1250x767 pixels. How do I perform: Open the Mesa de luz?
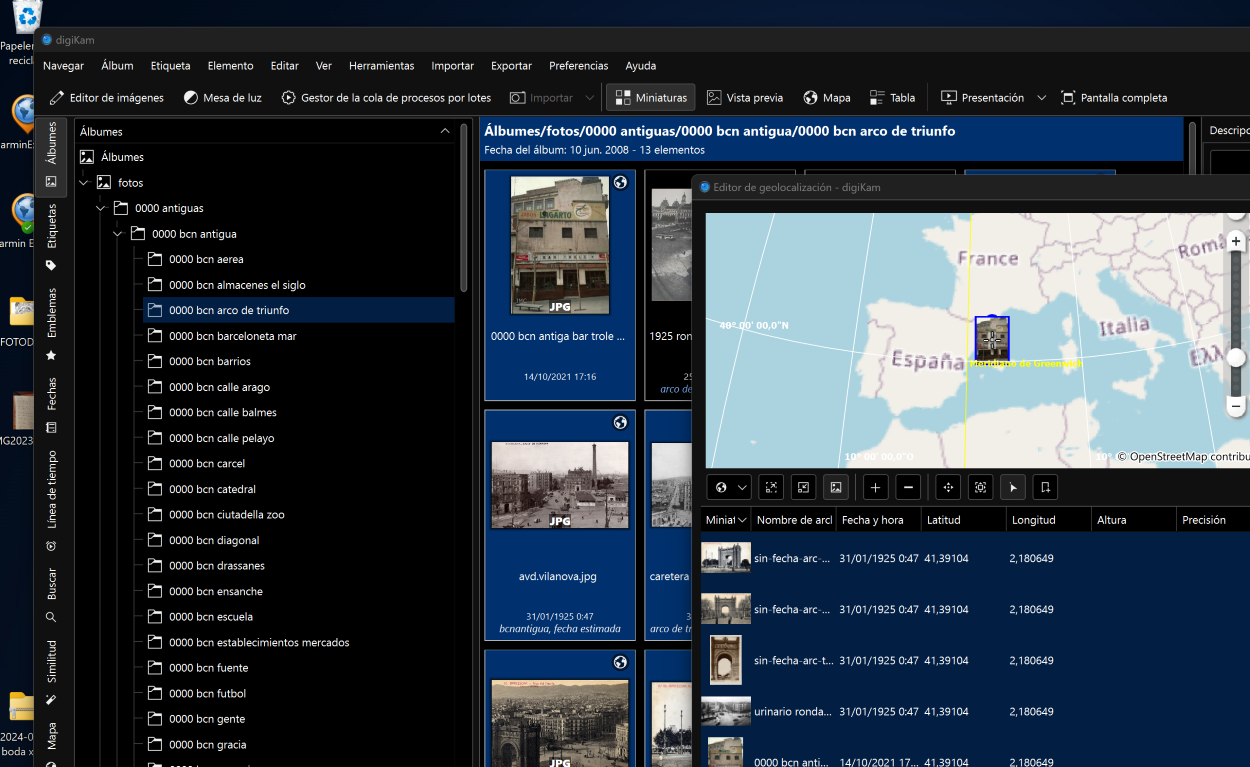click(x=222, y=97)
